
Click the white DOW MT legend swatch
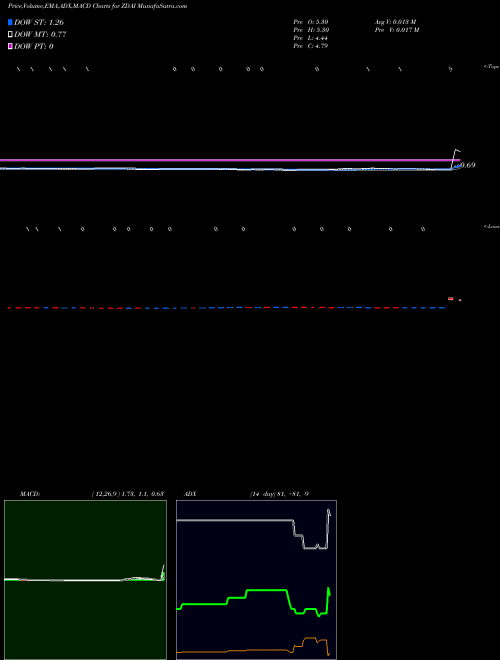click(x=10, y=34)
